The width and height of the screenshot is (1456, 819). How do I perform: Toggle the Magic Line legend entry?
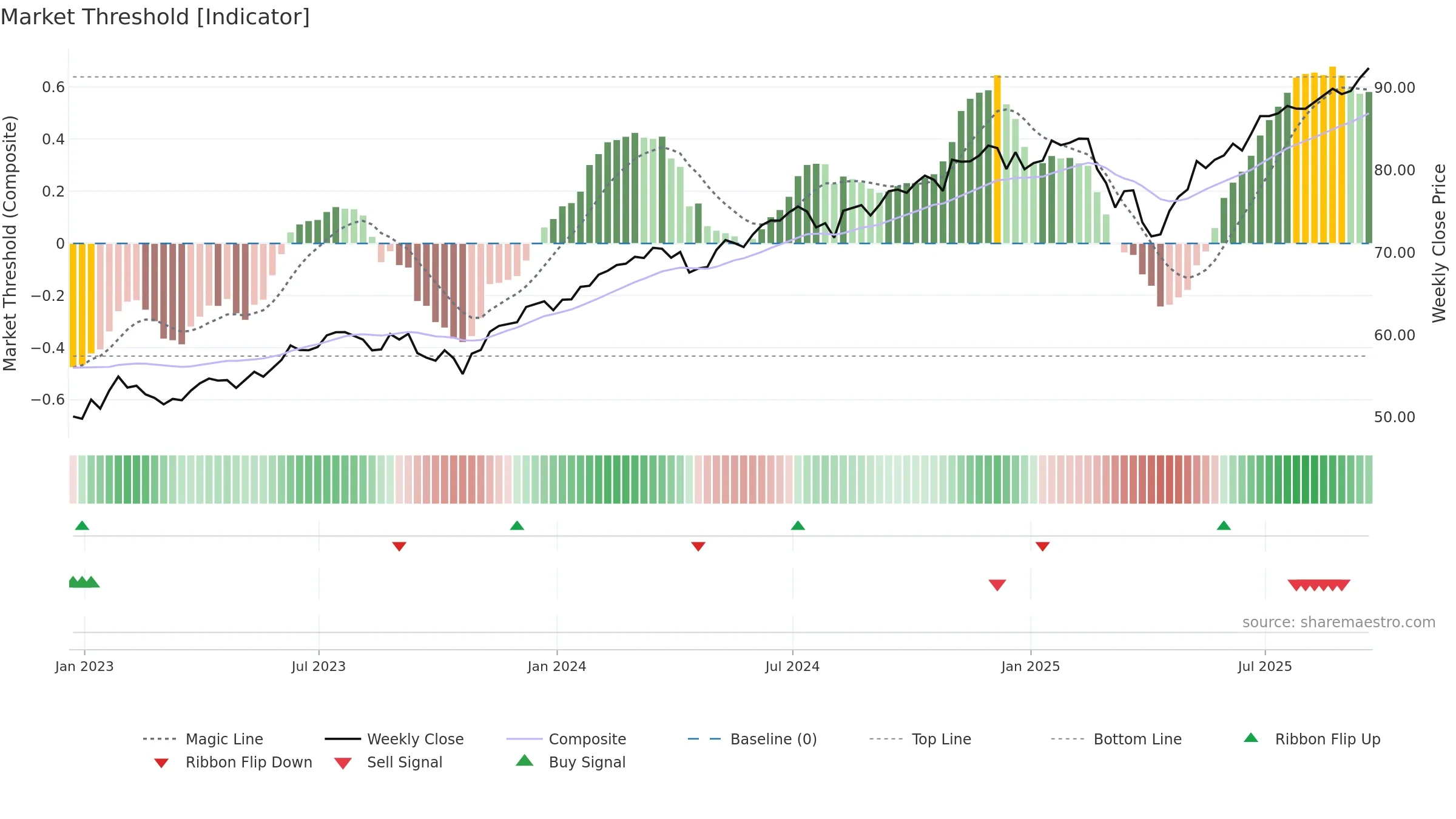(x=203, y=739)
